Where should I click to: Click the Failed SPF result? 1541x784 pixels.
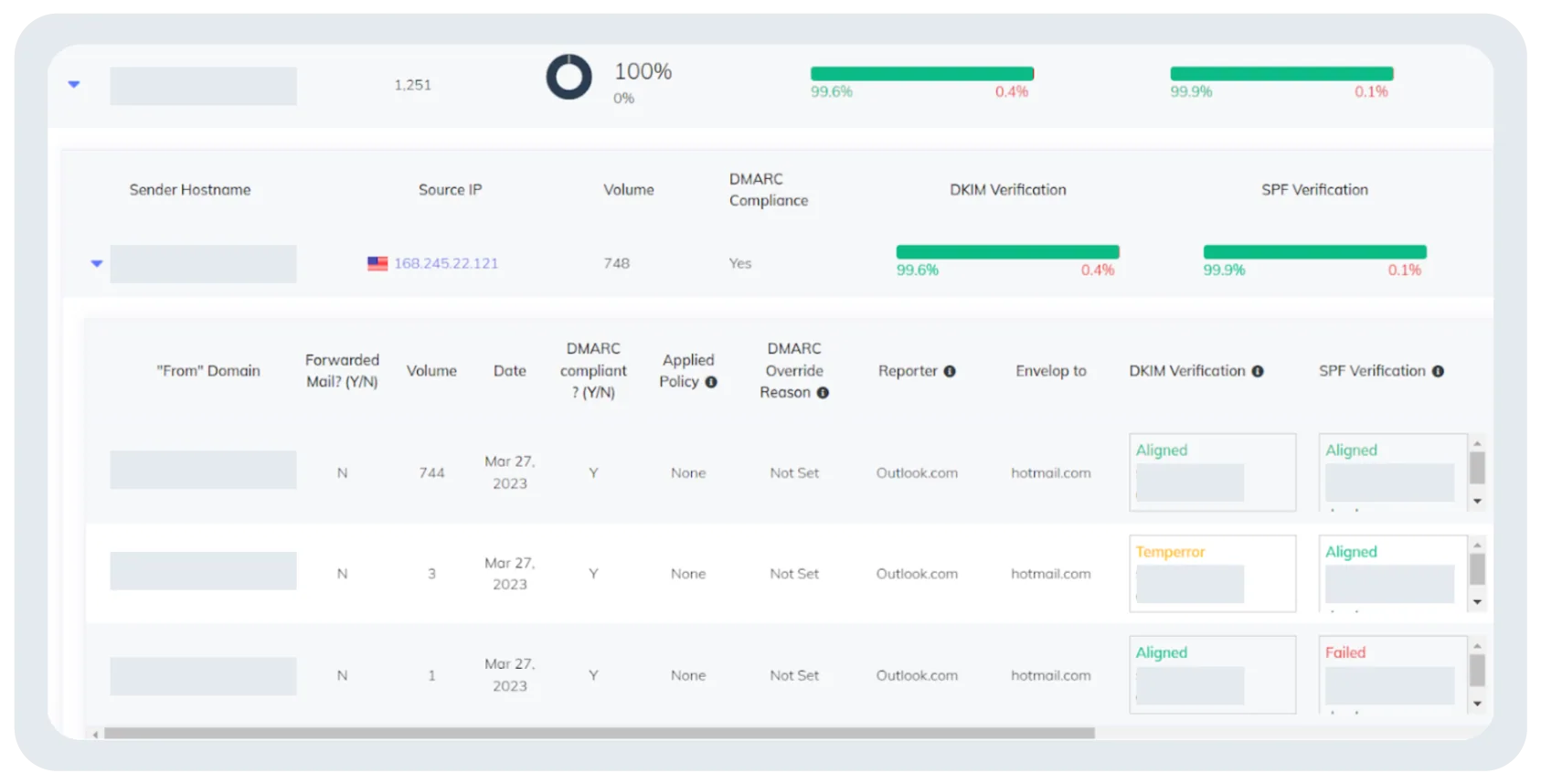point(1345,652)
